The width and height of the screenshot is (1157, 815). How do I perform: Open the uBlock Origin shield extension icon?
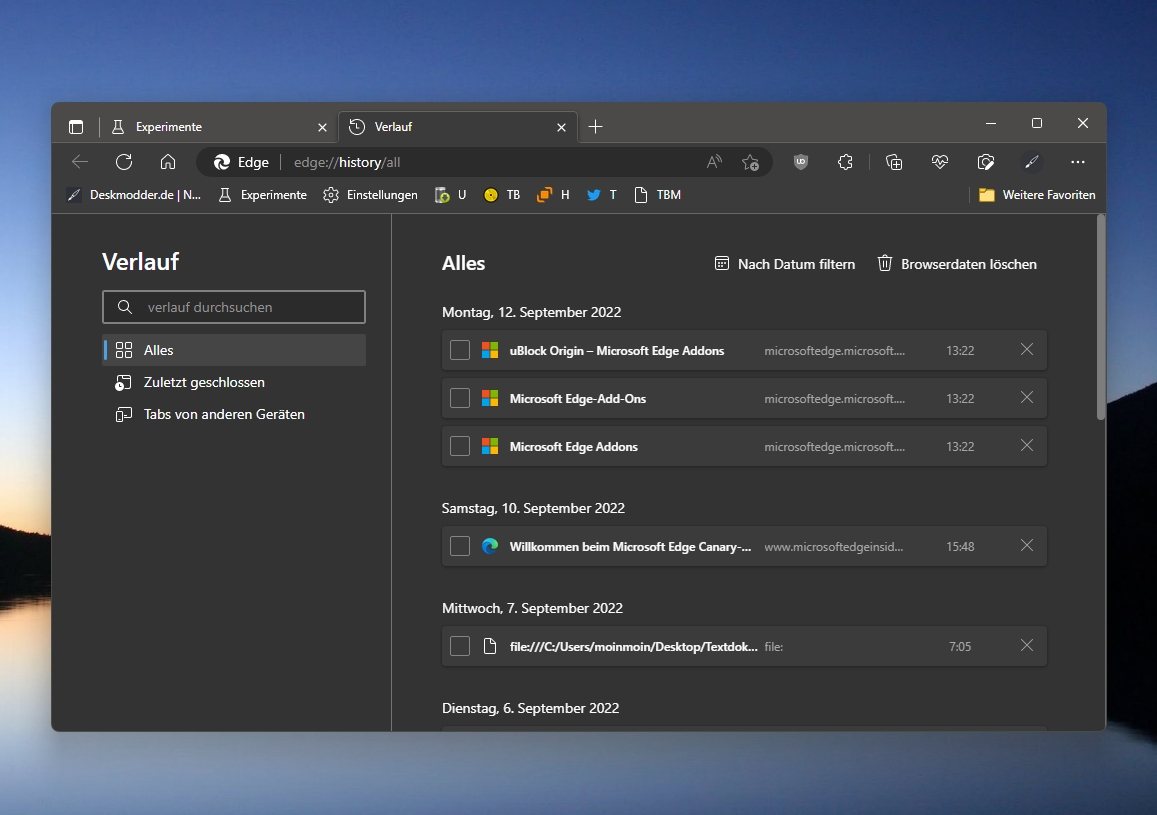801,162
